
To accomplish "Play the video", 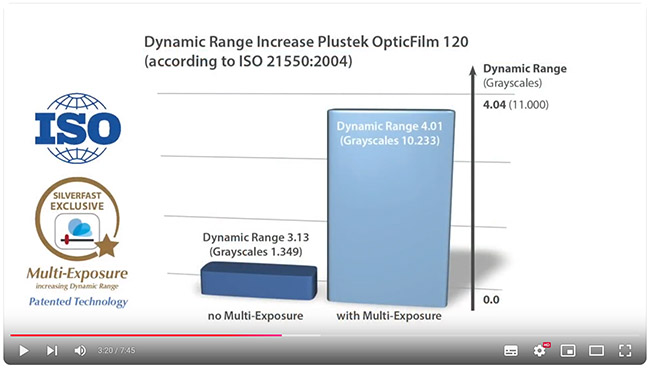I will 24,351.
